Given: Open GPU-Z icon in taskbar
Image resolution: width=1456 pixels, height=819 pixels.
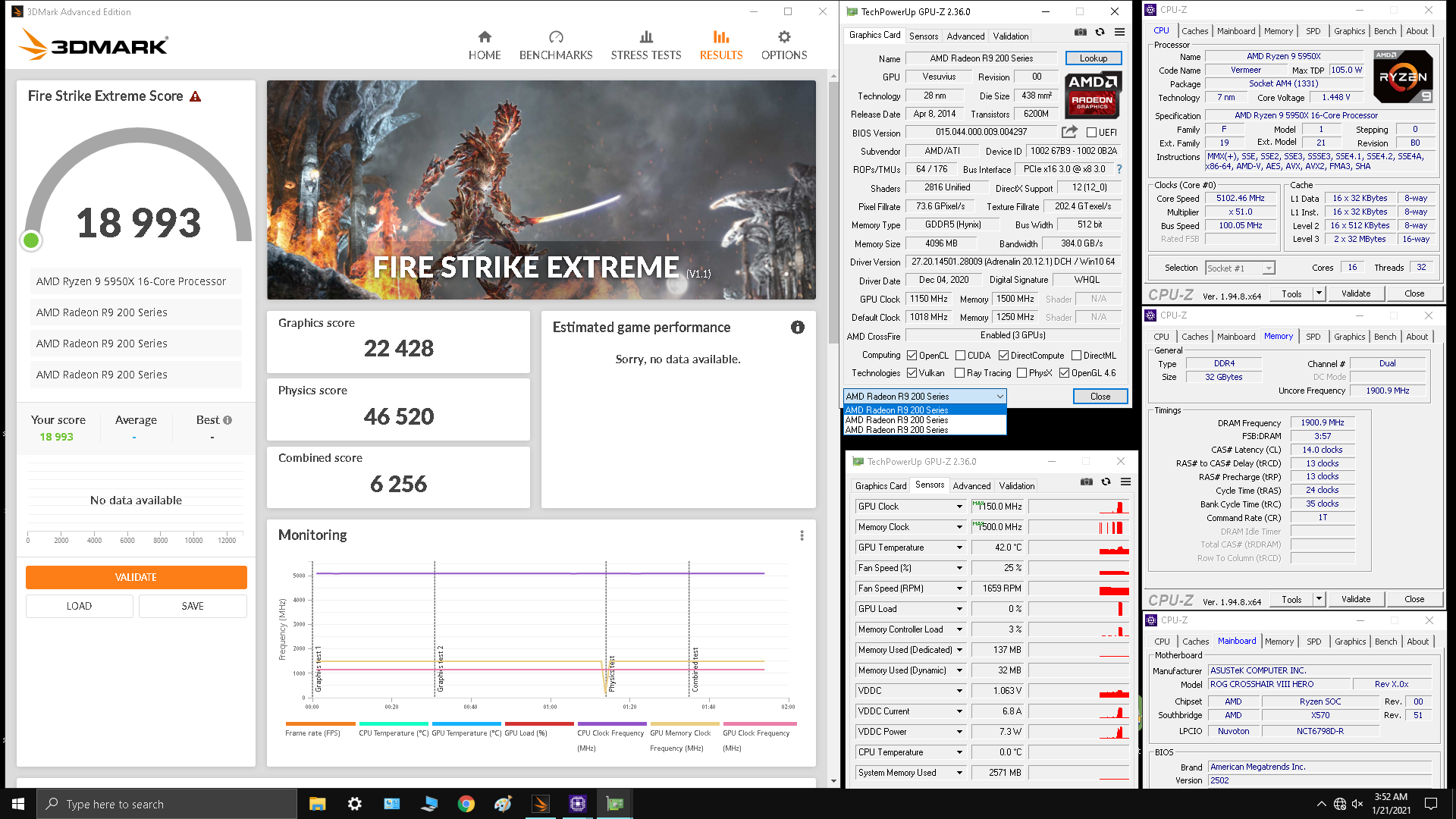Looking at the screenshot, I should click(x=614, y=804).
